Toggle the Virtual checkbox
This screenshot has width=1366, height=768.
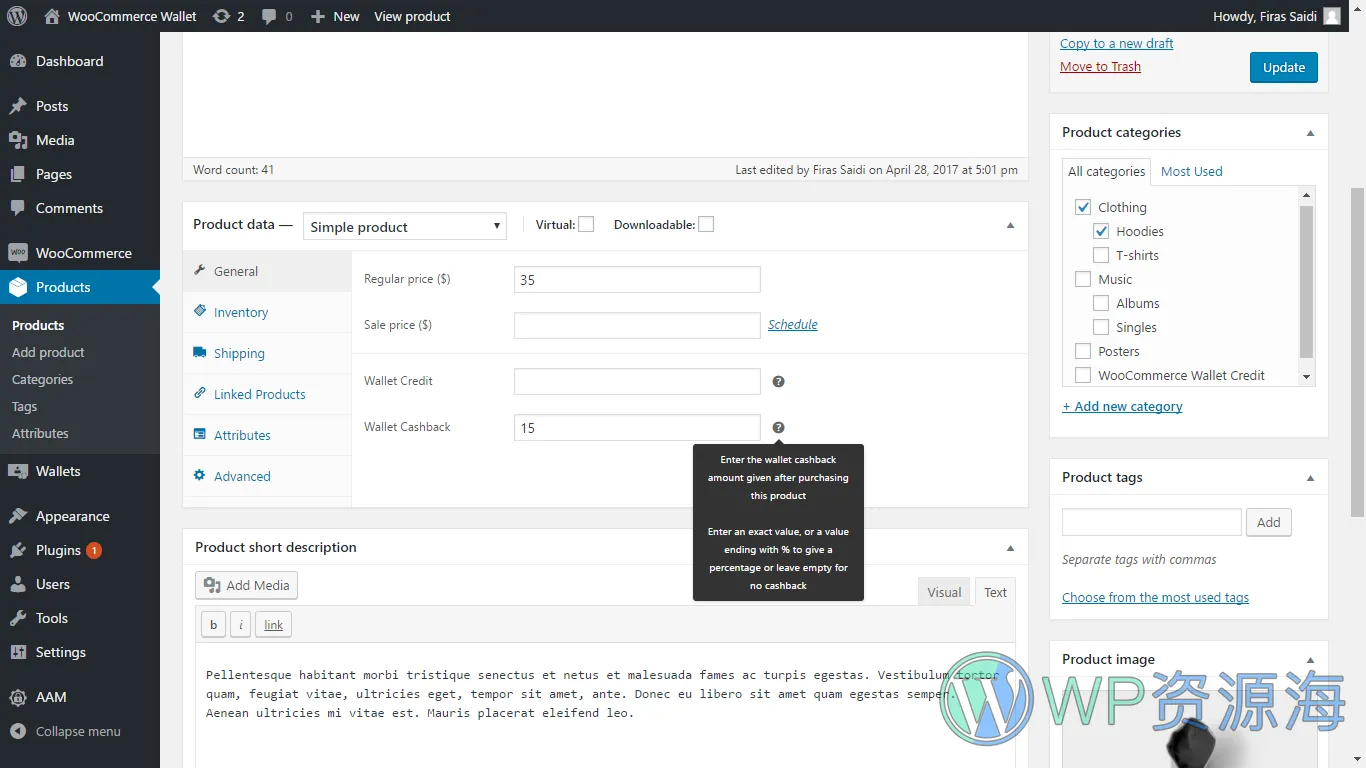pos(586,225)
